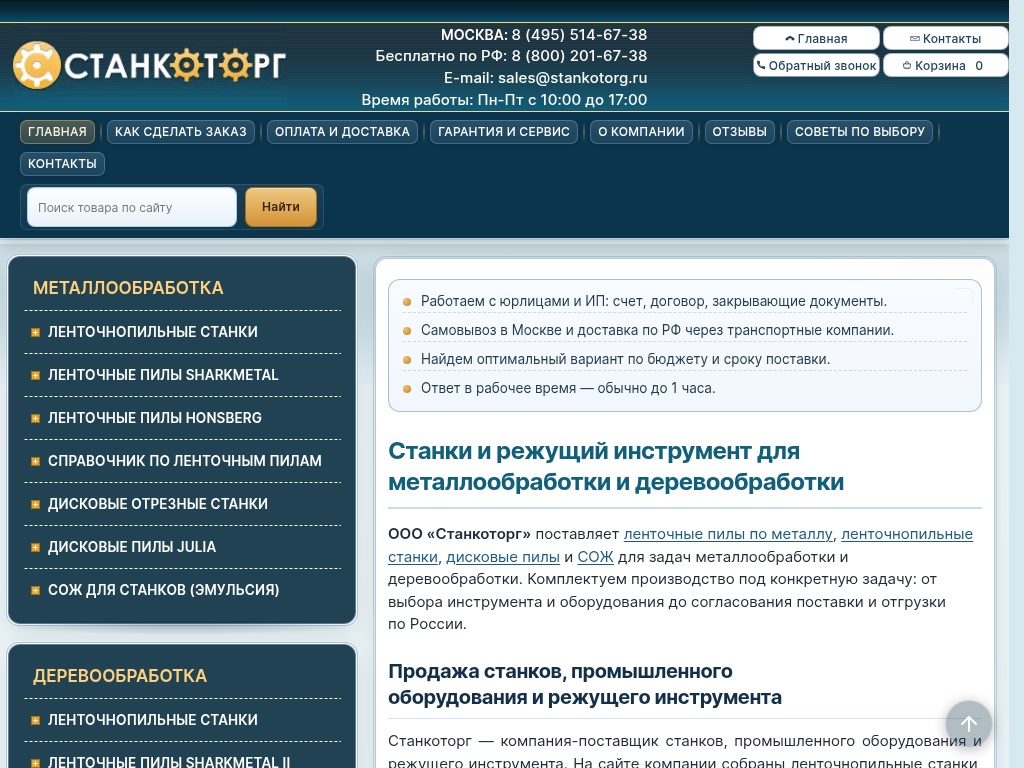The width and height of the screenshot is (1024, 768).
Task: Select ГЛАВНАЯ in navigation menu
Action: tap(57, 132)
